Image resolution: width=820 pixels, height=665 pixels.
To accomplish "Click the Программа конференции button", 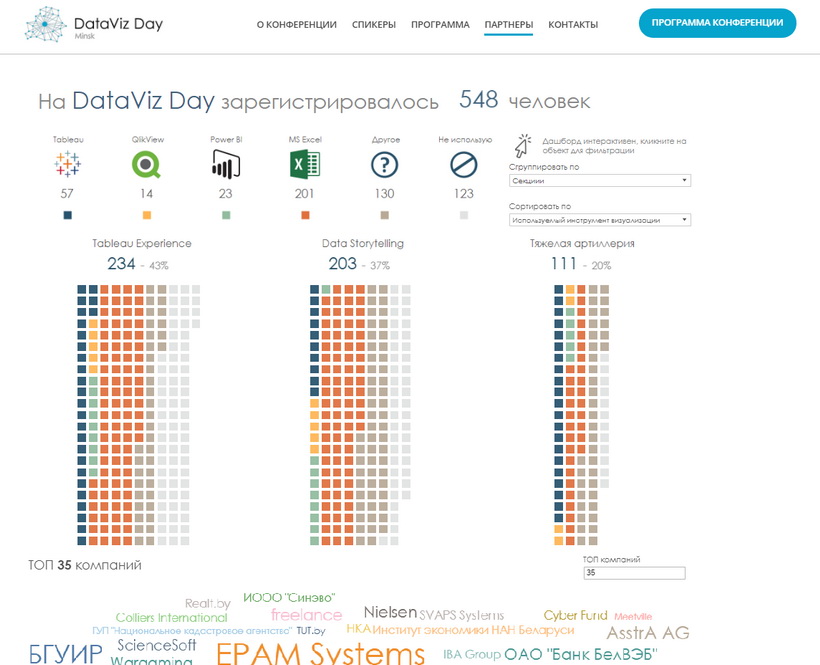I will (718, 23).
